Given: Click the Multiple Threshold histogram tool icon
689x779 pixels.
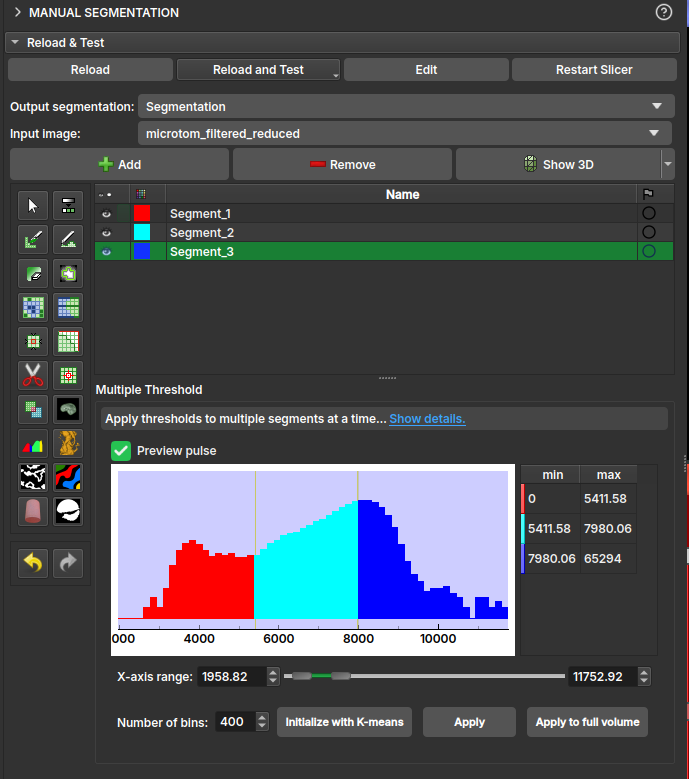Looking at the screenshot, I should click(x=33, y=443).
